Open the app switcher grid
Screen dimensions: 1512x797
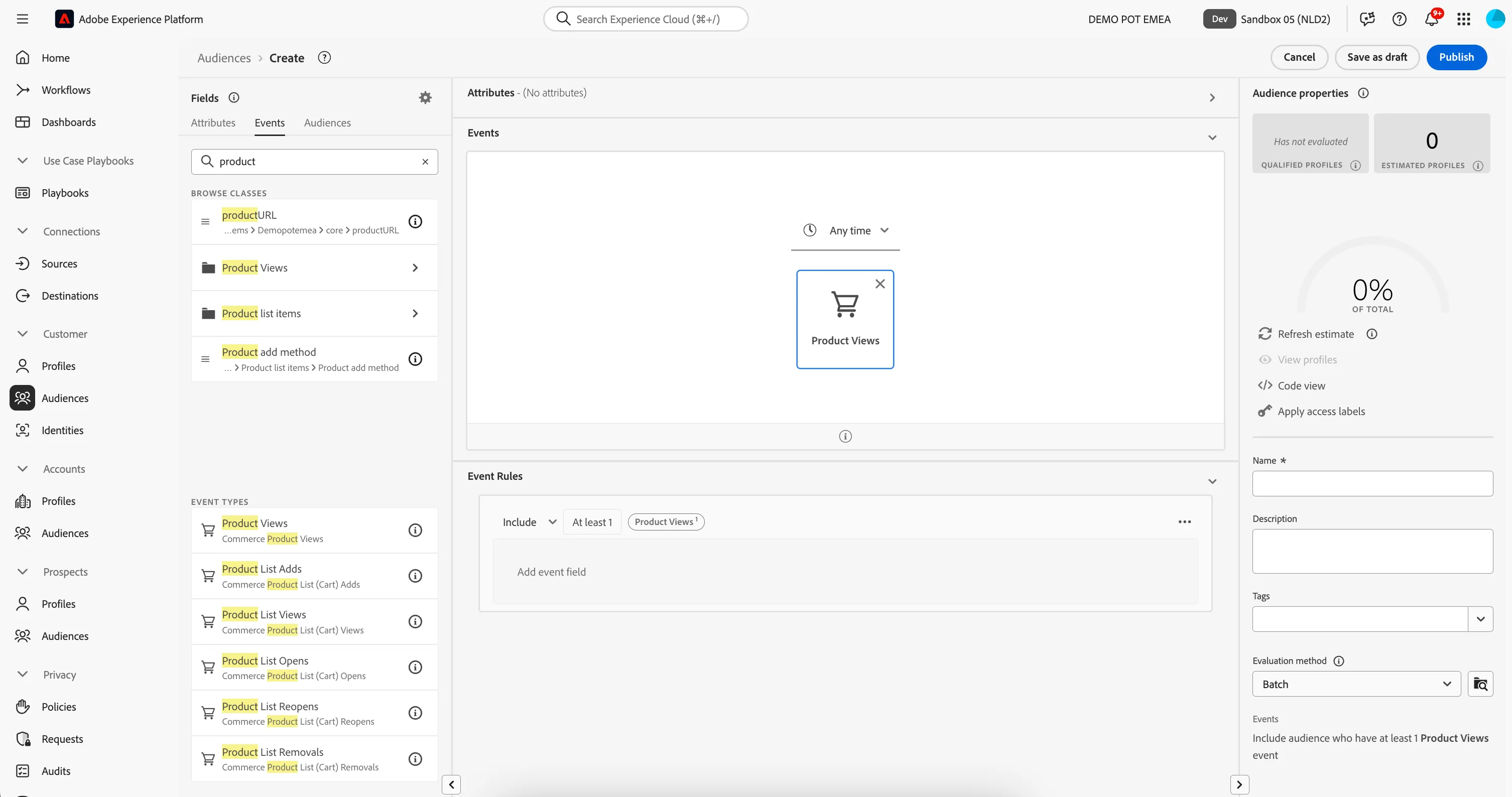[x=1463, y=19]
